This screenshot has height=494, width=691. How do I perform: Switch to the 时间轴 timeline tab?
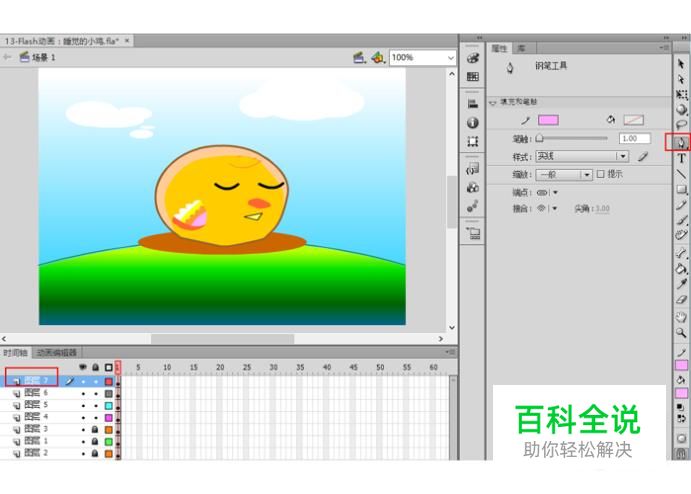(x=15, y=353)
